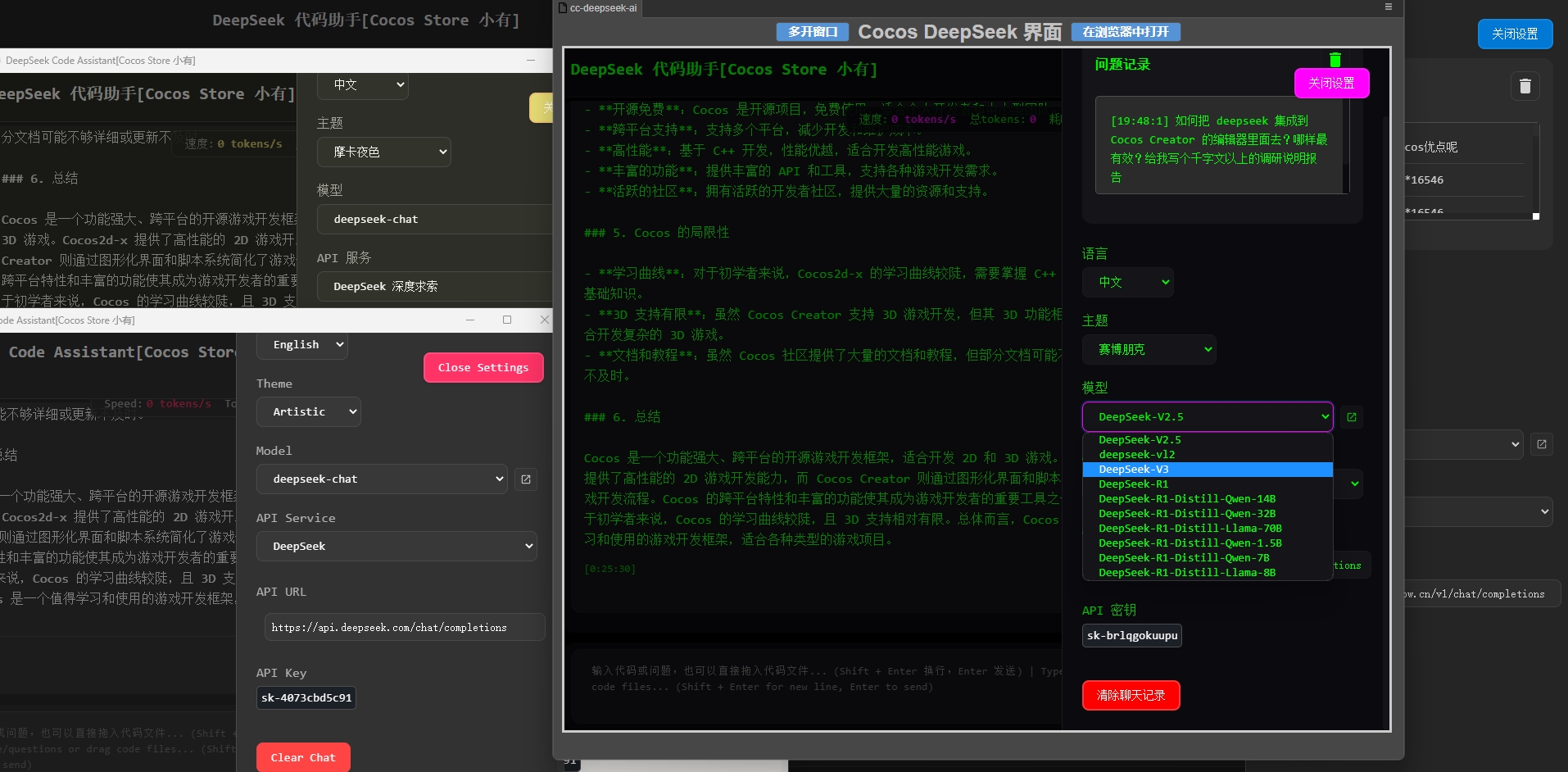Screen dimensions: 1568x772
Task: Click the deepseek-chat 模型 field in top-left window
Action: (x=434, y=219)
